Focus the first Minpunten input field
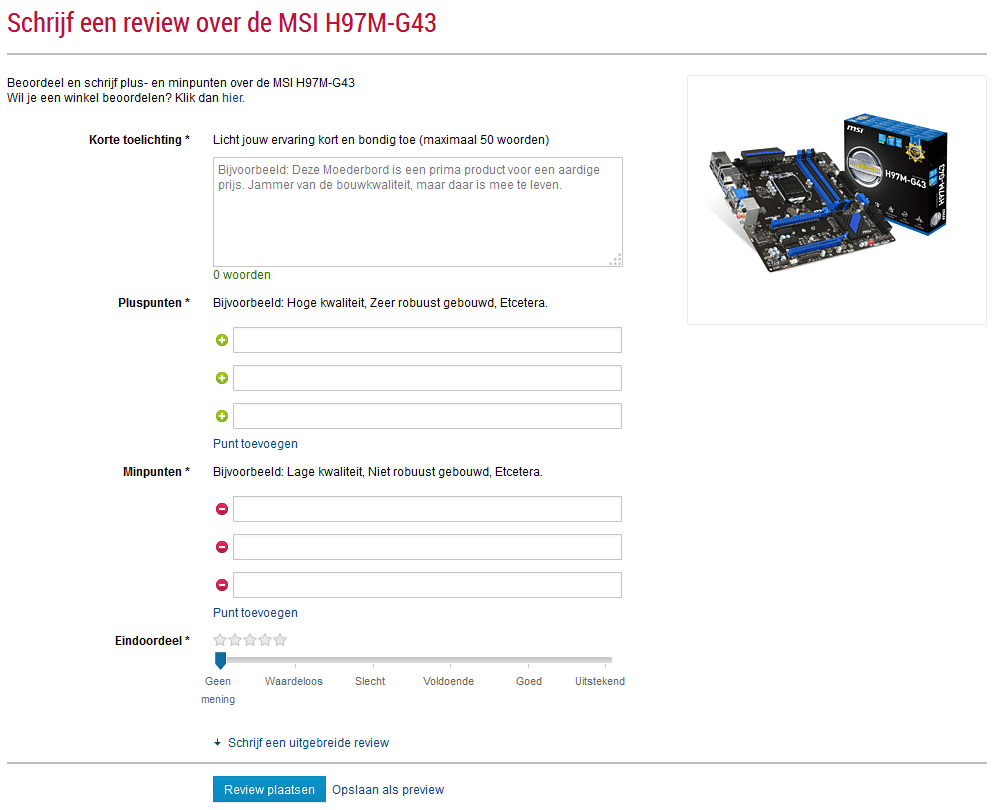This screenshot has width=1007, height=810. (427, 509)
